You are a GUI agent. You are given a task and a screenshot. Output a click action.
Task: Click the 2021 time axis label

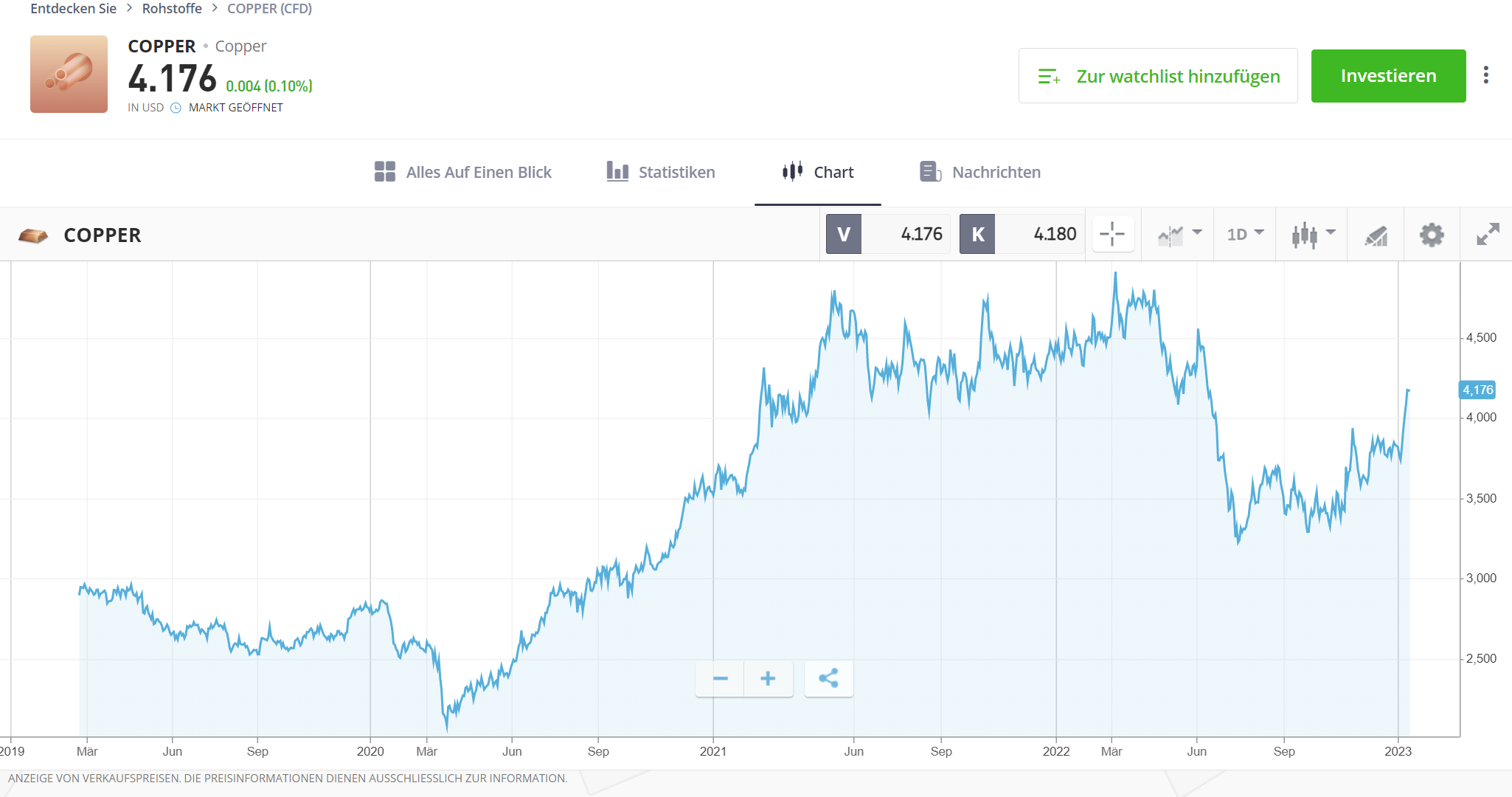tap(713, 751)
